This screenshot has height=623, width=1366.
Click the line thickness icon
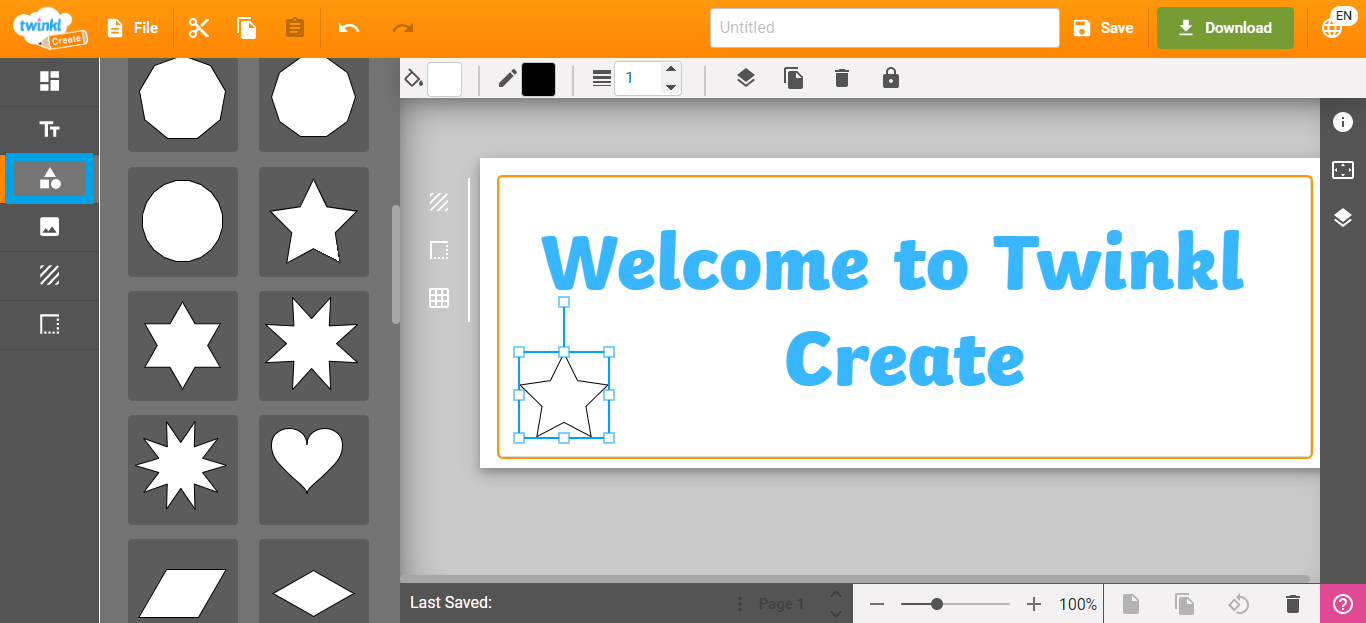[x=601, y=78]
